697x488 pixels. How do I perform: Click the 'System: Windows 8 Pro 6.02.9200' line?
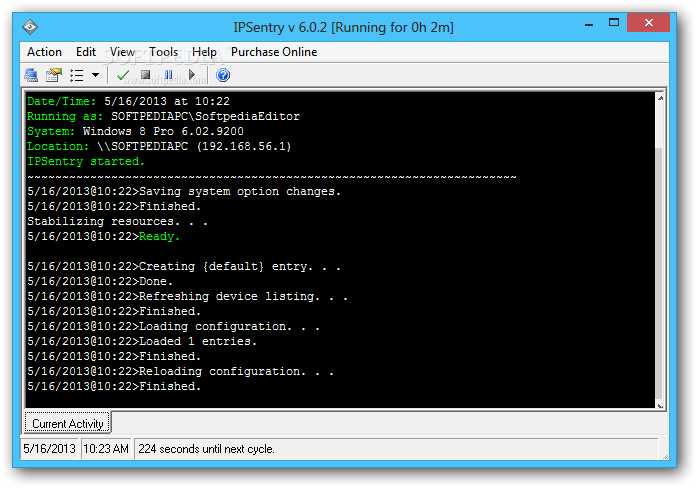click(135, 132)
